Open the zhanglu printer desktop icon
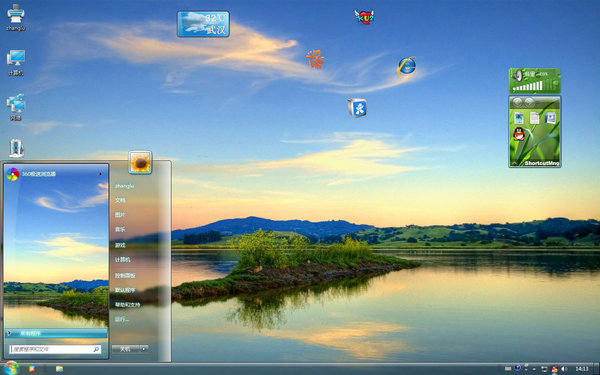 [16, 18]
